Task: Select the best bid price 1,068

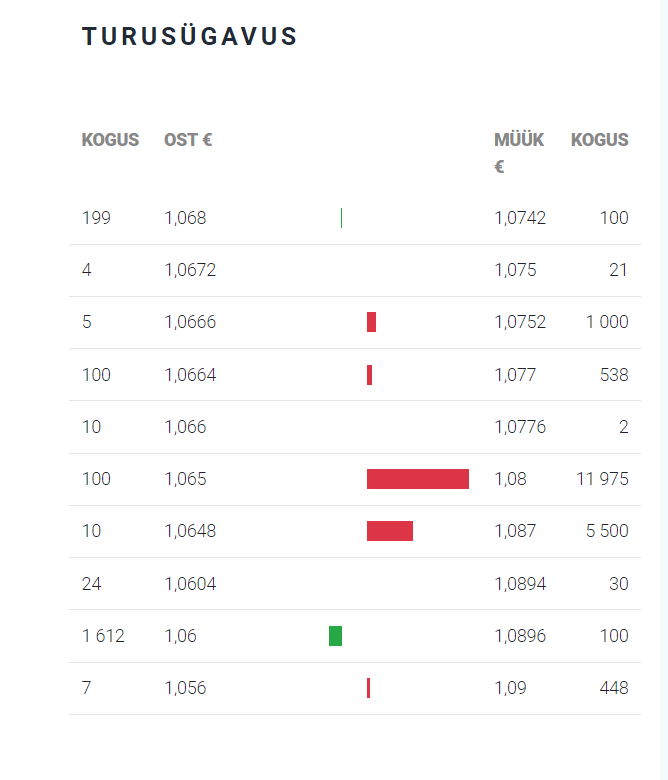Action: 185,218
